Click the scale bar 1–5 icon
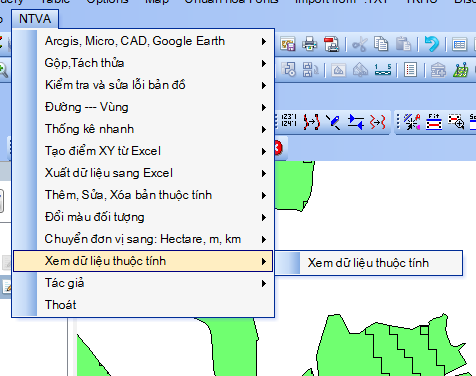Image resolution: width=476 pixels, height=376 pixels. pyautogui.click(x=383, y=70)
